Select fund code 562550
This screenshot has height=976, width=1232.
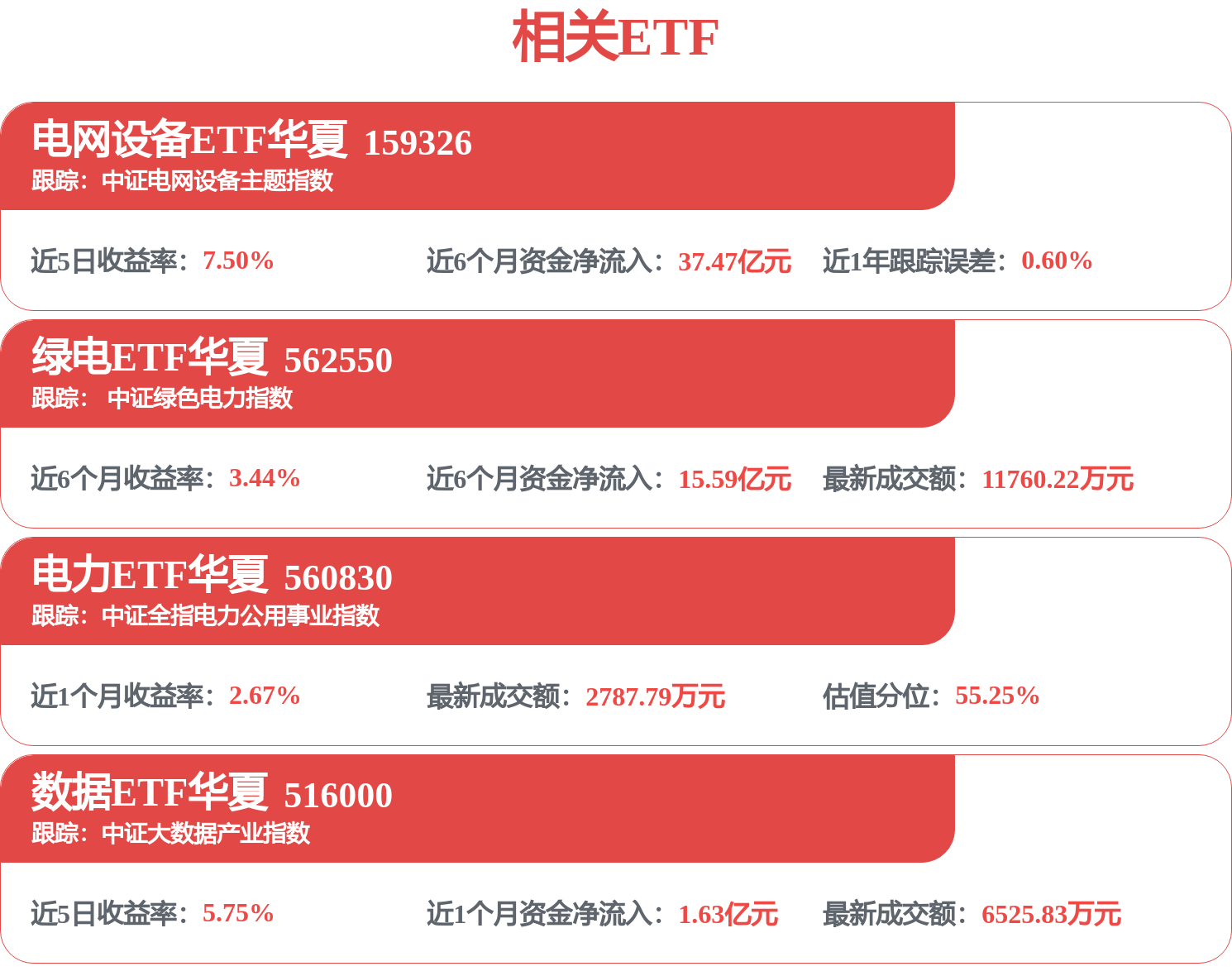pos(337,361)
